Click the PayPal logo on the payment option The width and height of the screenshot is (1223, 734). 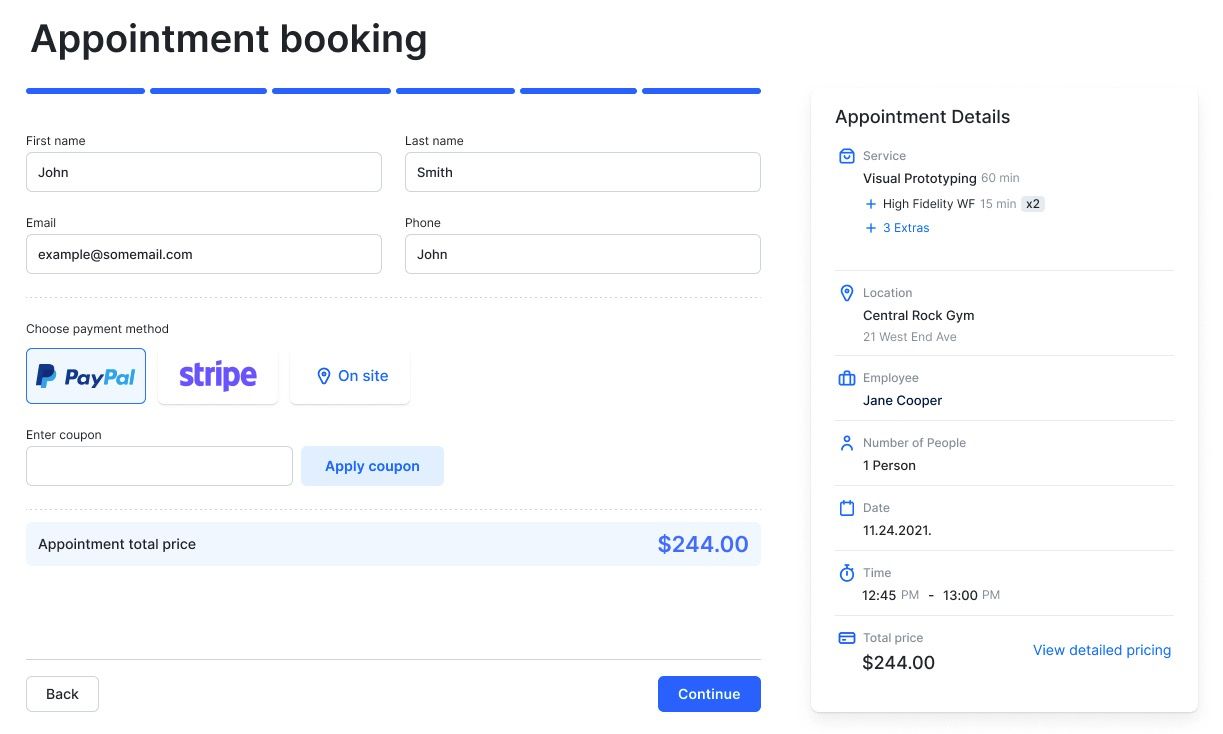pyautogui.click(x=85, y=375)
